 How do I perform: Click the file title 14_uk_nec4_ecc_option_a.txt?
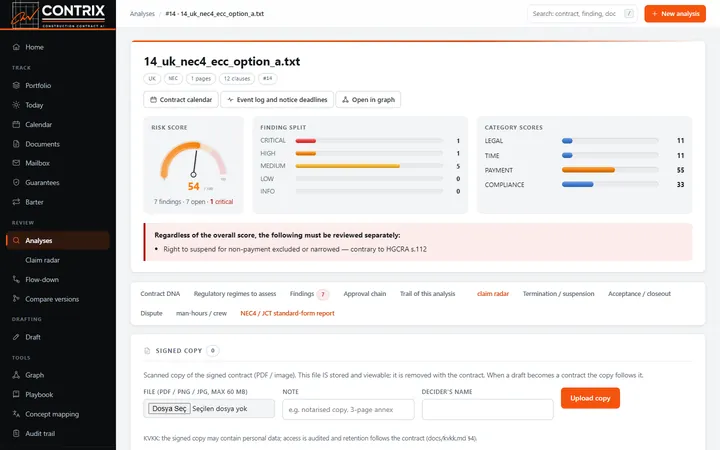coord(222,62)
